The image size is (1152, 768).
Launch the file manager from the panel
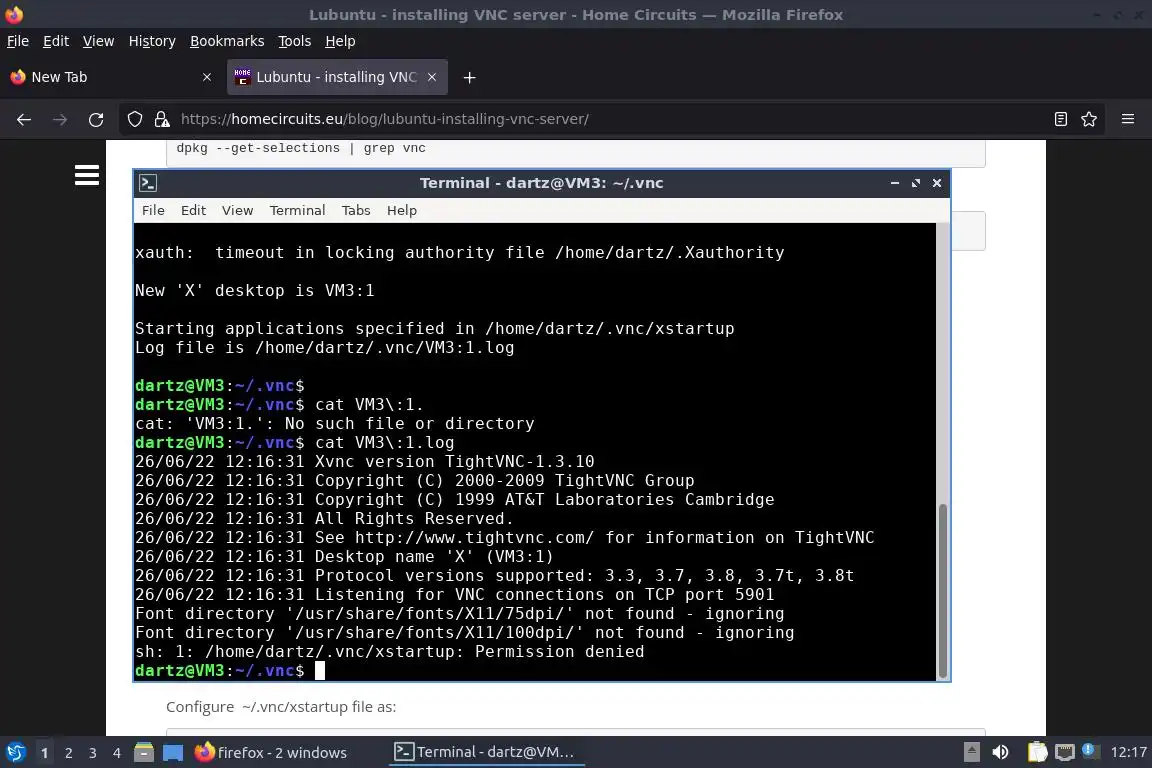[x=144, y=753]
